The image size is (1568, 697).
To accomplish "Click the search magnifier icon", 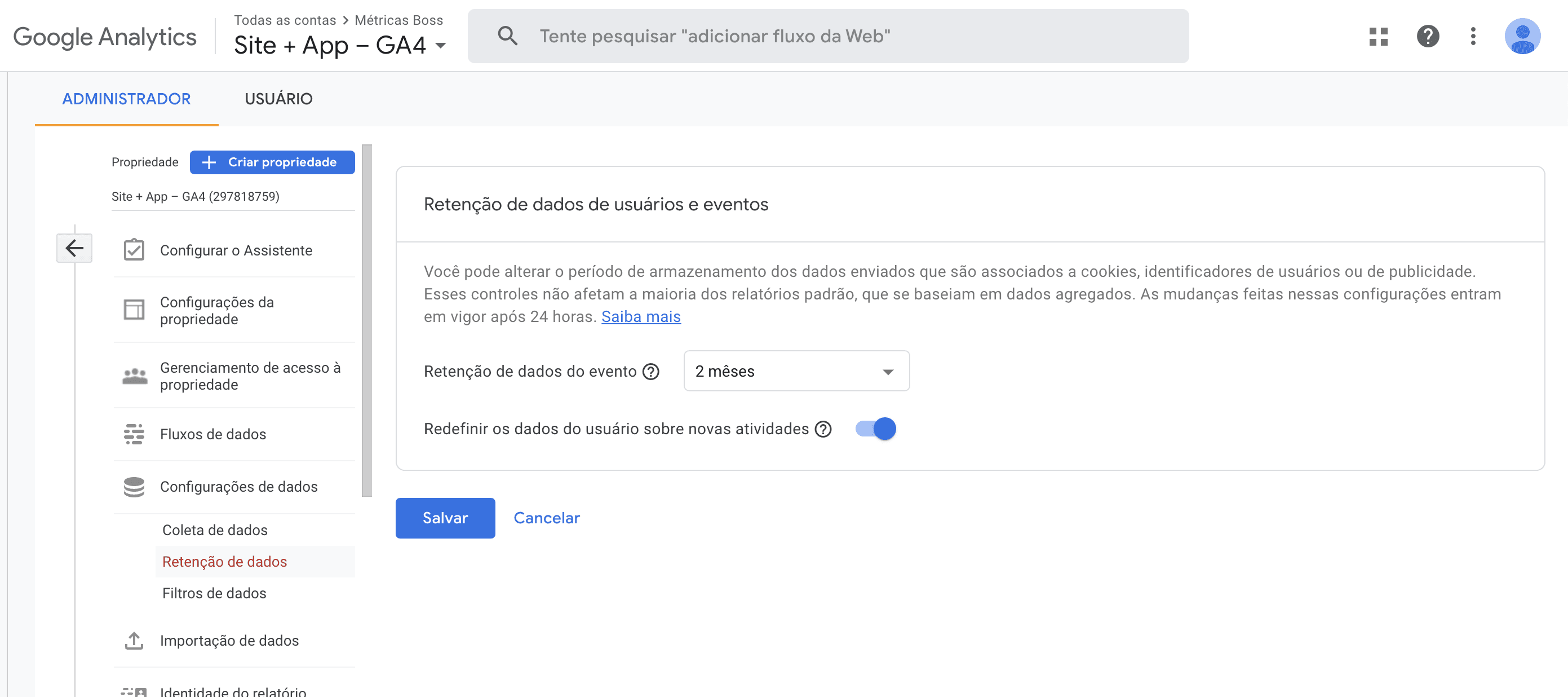I will pyautogui.click(x=507, y=36).
